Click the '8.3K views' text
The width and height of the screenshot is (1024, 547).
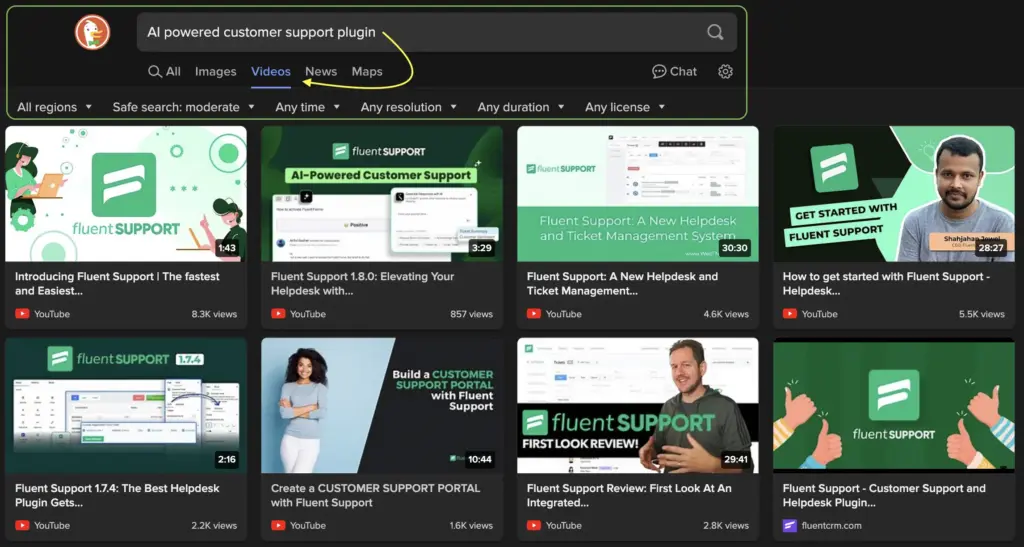click(214, 314)
